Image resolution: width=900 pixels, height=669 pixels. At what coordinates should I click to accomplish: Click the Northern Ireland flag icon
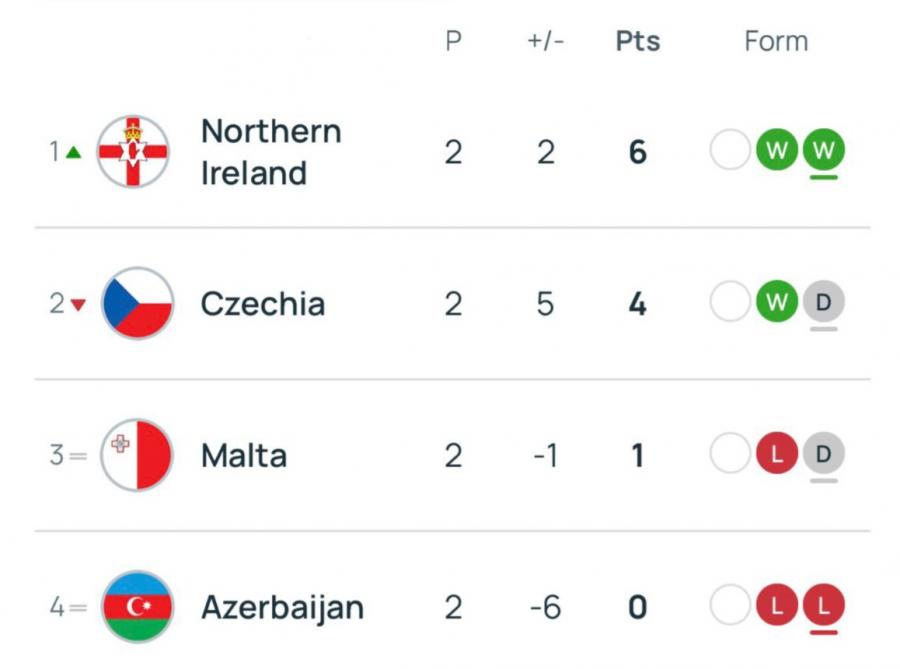133,152
